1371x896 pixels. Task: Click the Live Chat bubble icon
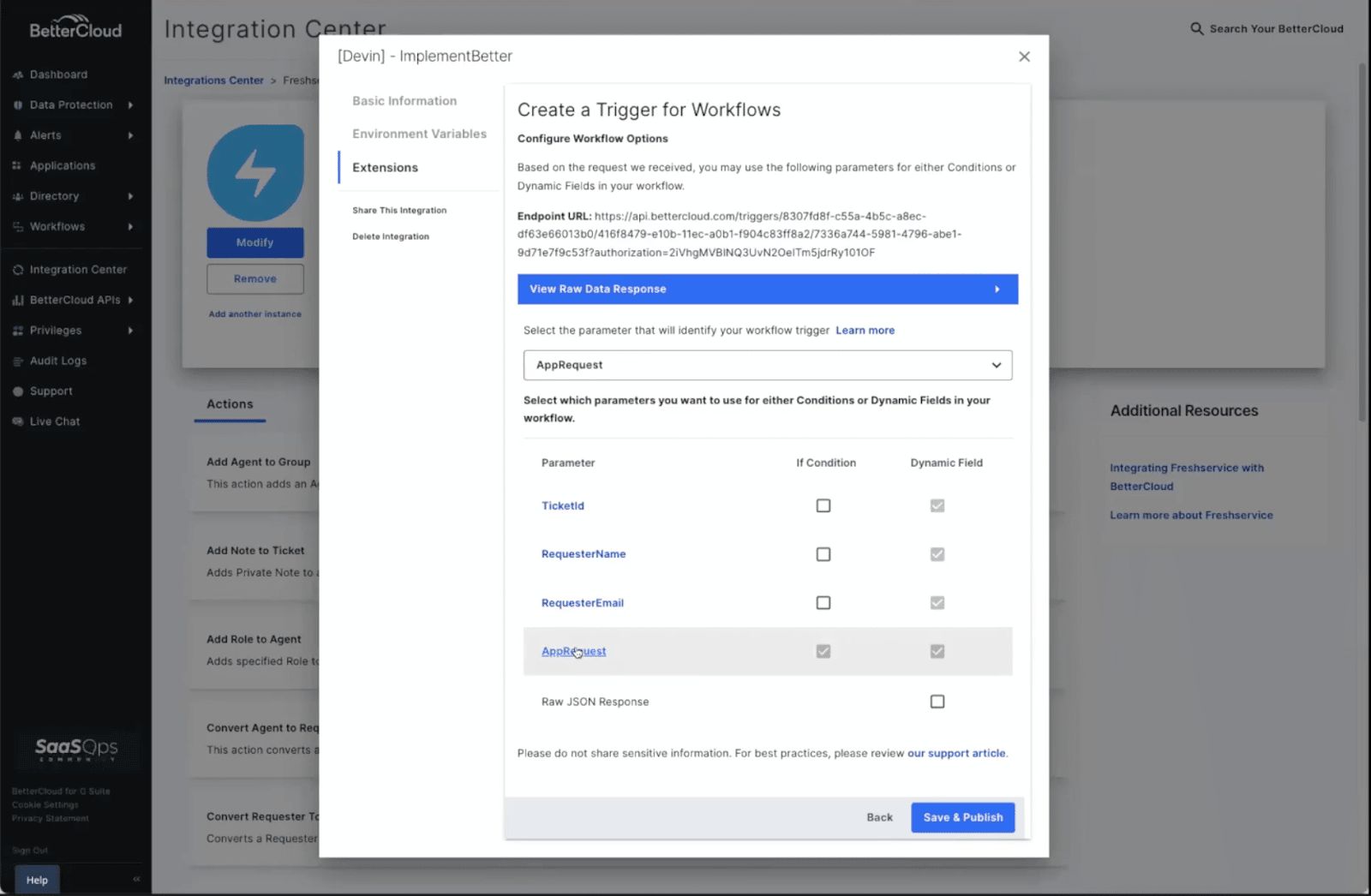coord(18,421)
